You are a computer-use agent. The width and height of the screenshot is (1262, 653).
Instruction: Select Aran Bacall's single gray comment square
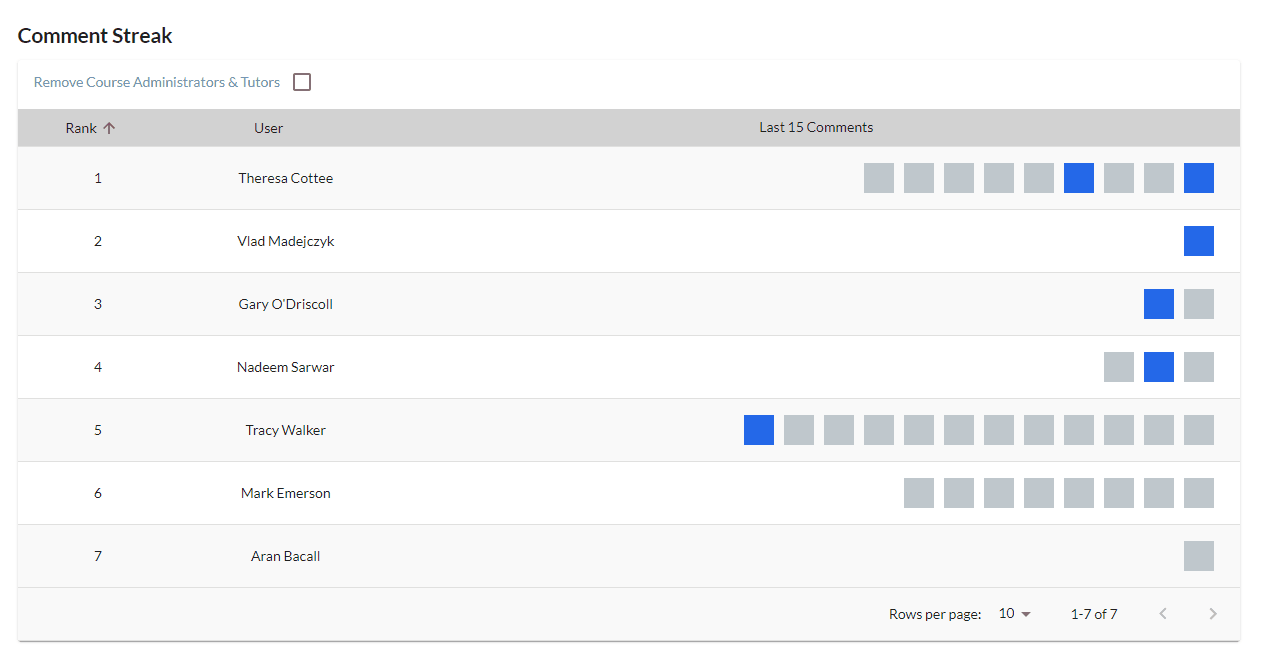(x=1198, y=556)
